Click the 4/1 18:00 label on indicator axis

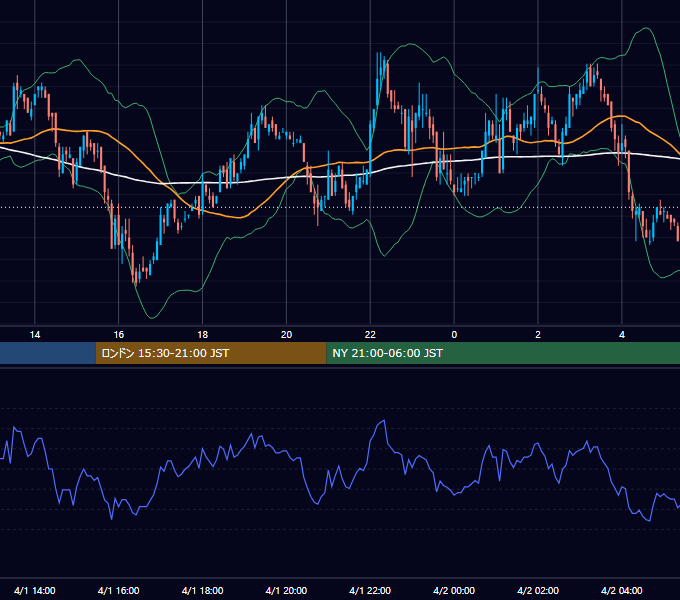(203, 590)
